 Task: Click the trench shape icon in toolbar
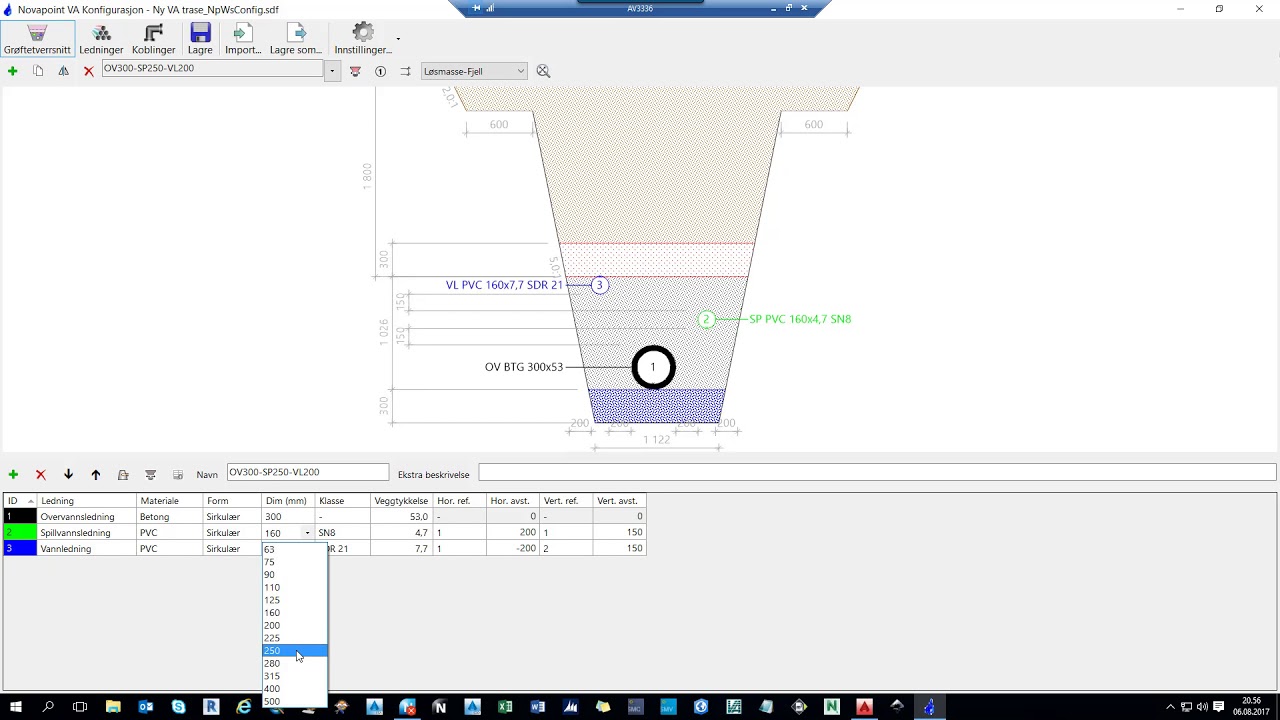(x=355, y=71)
